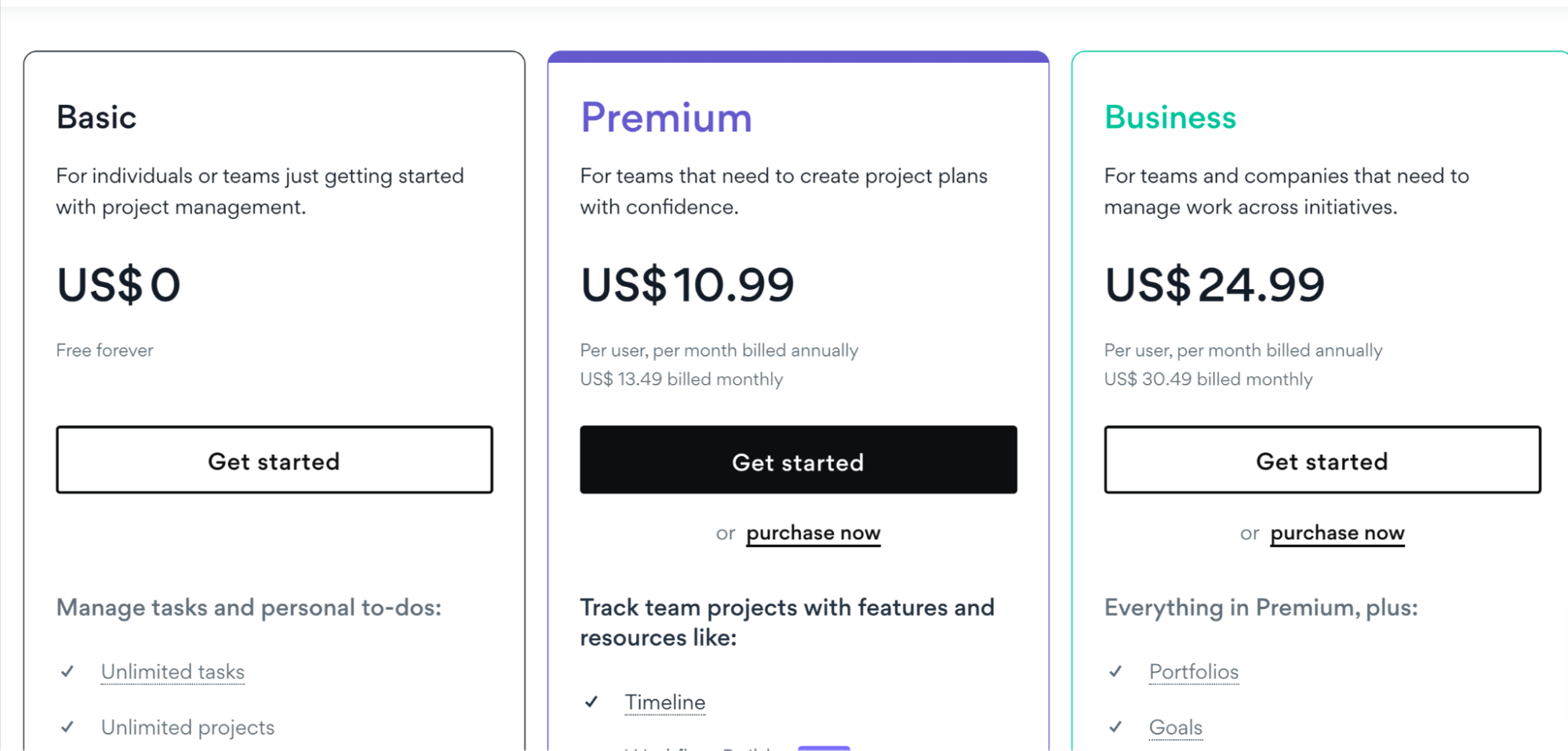Click the US$24.99 price text

1213,285
